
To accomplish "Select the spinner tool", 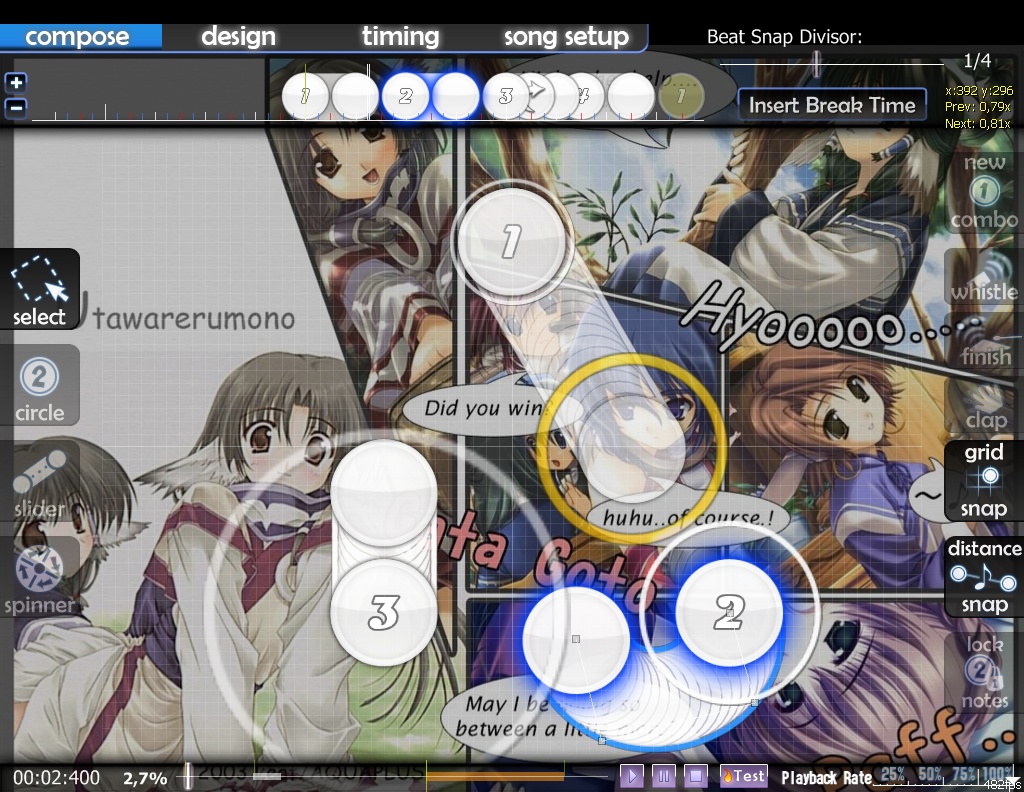I will pyautogui.click(x=39, y=578).
